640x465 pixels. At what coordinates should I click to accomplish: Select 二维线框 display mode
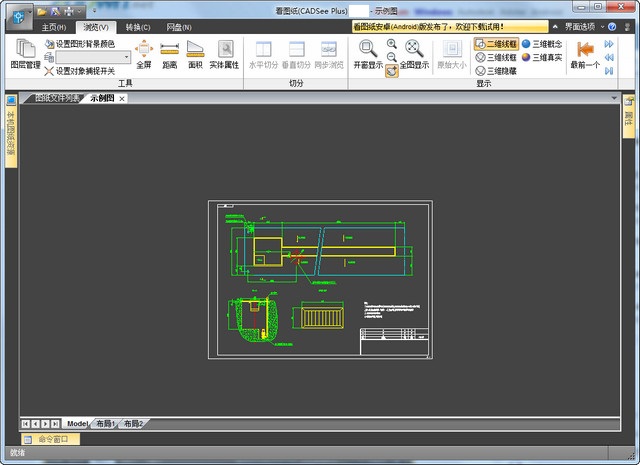496,44
